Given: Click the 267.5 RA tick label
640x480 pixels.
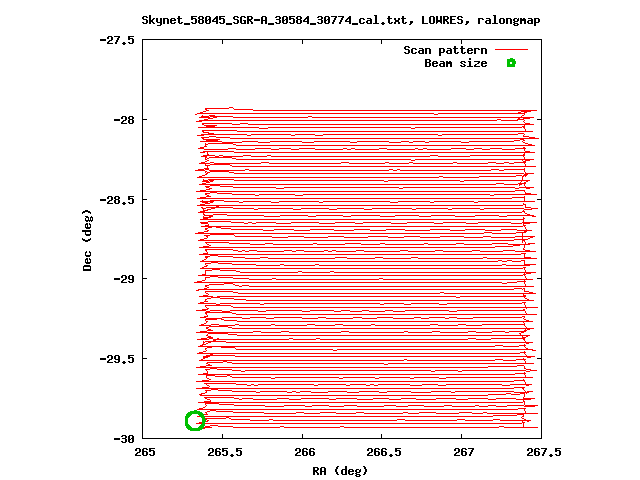Looking at the screenshot, I should 544,452.
